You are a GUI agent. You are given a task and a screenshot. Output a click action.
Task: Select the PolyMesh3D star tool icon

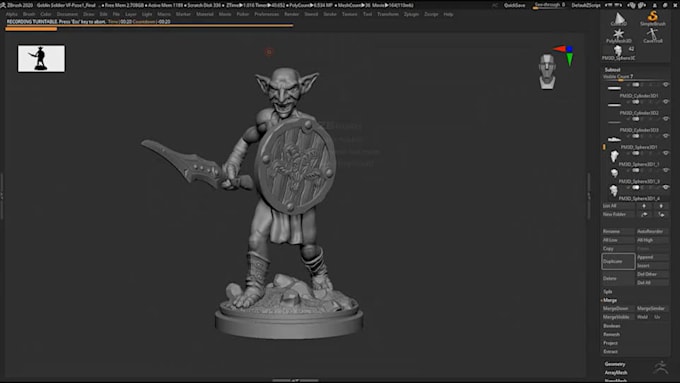[618, 35]
